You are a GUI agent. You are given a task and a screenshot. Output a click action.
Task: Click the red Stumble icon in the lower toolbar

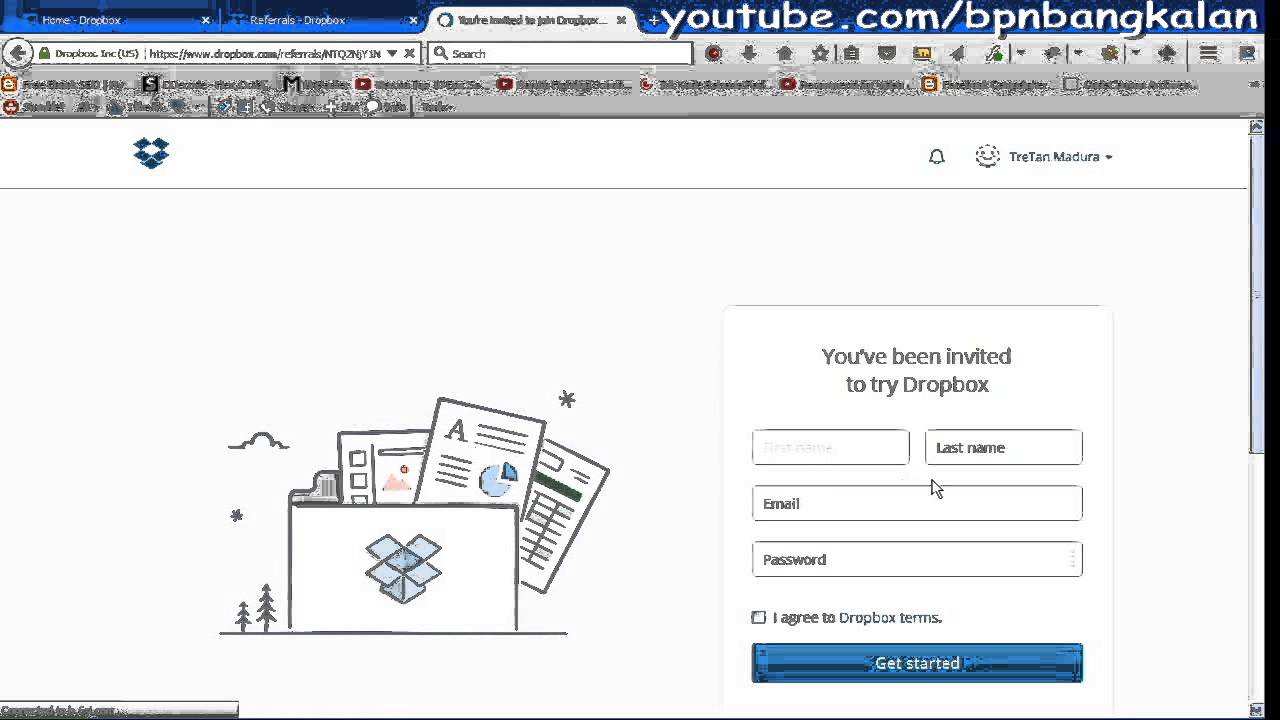coord(11,107)
